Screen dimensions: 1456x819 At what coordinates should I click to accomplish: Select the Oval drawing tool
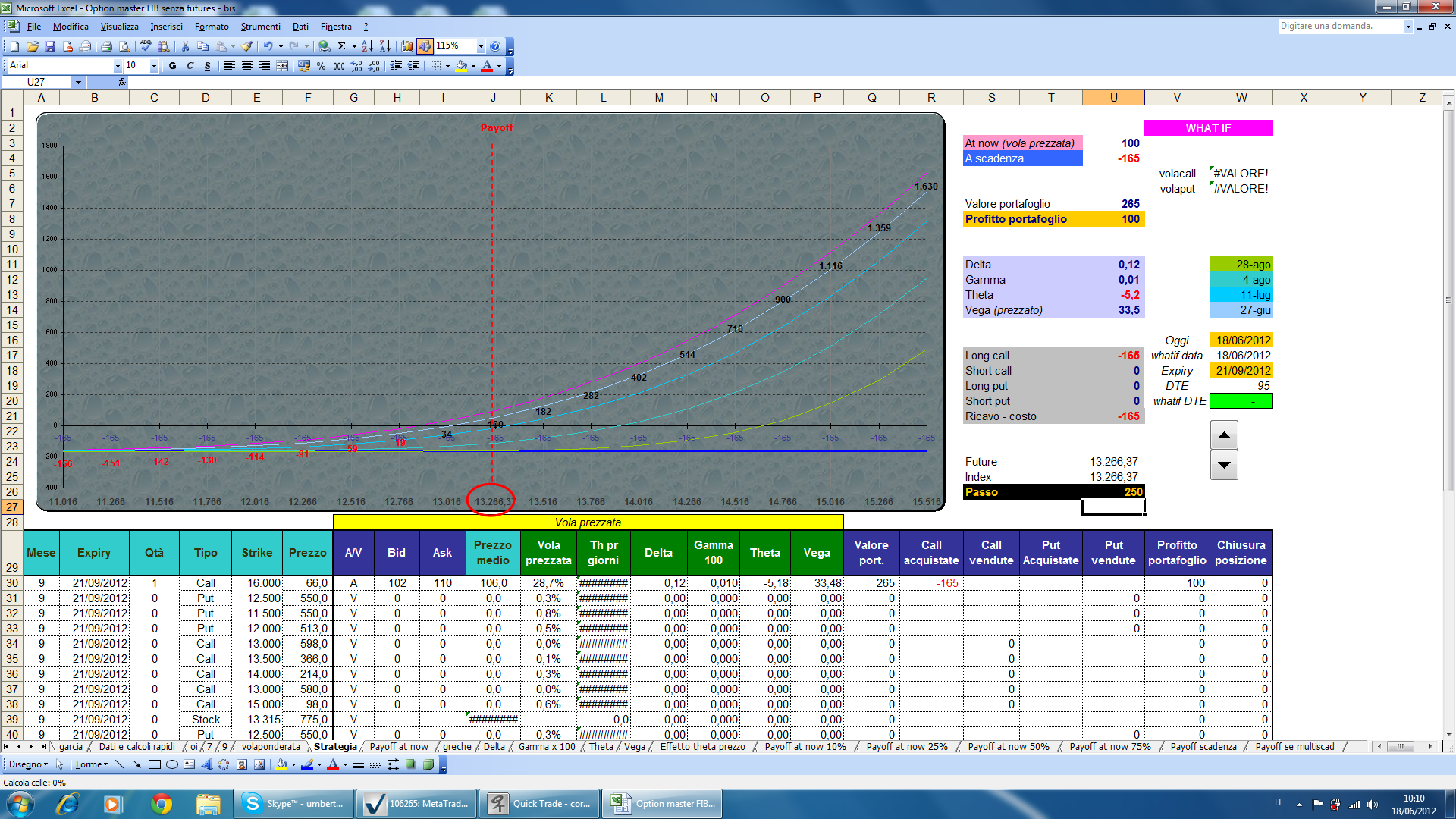(172, 764)
